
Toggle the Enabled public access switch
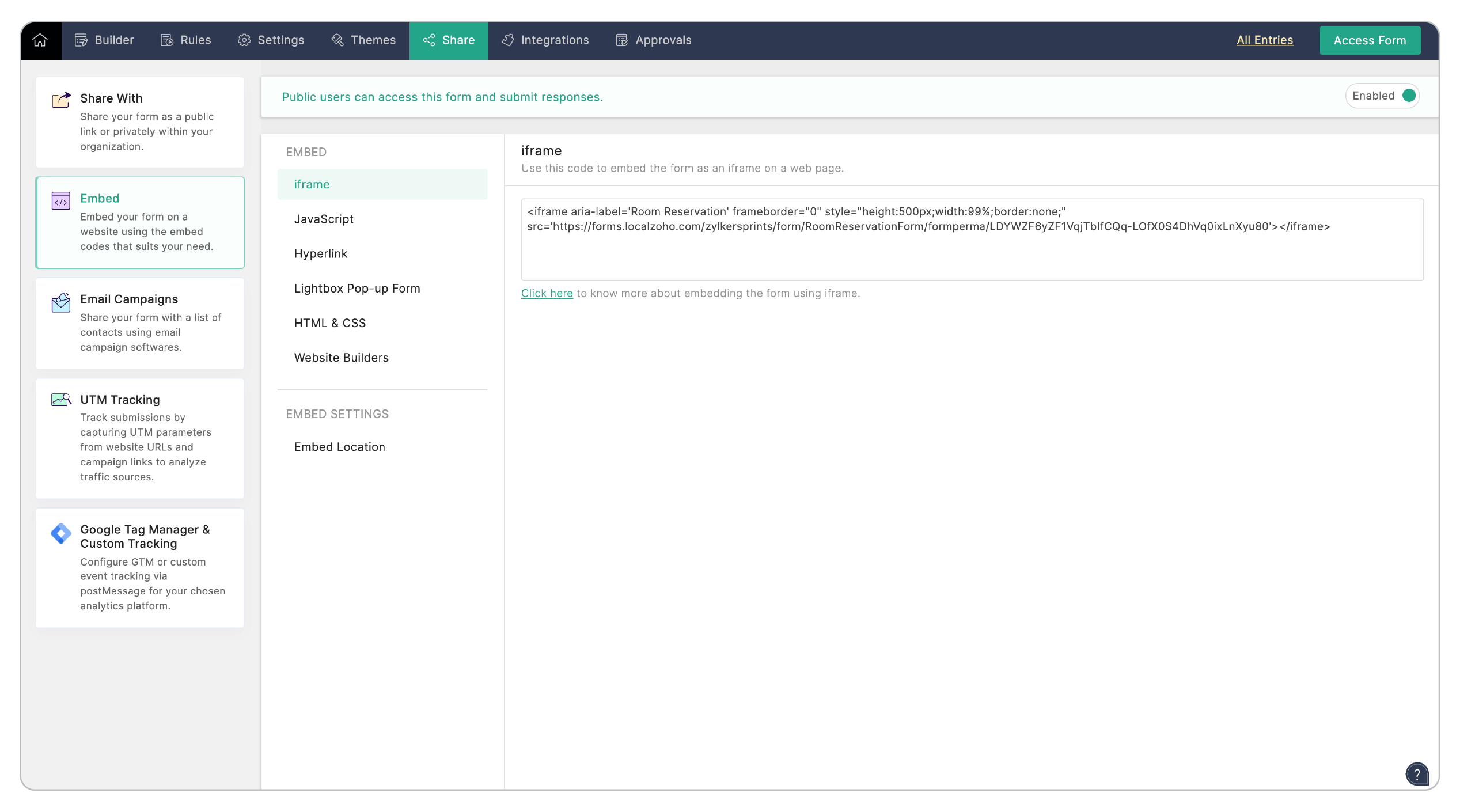1409,96
